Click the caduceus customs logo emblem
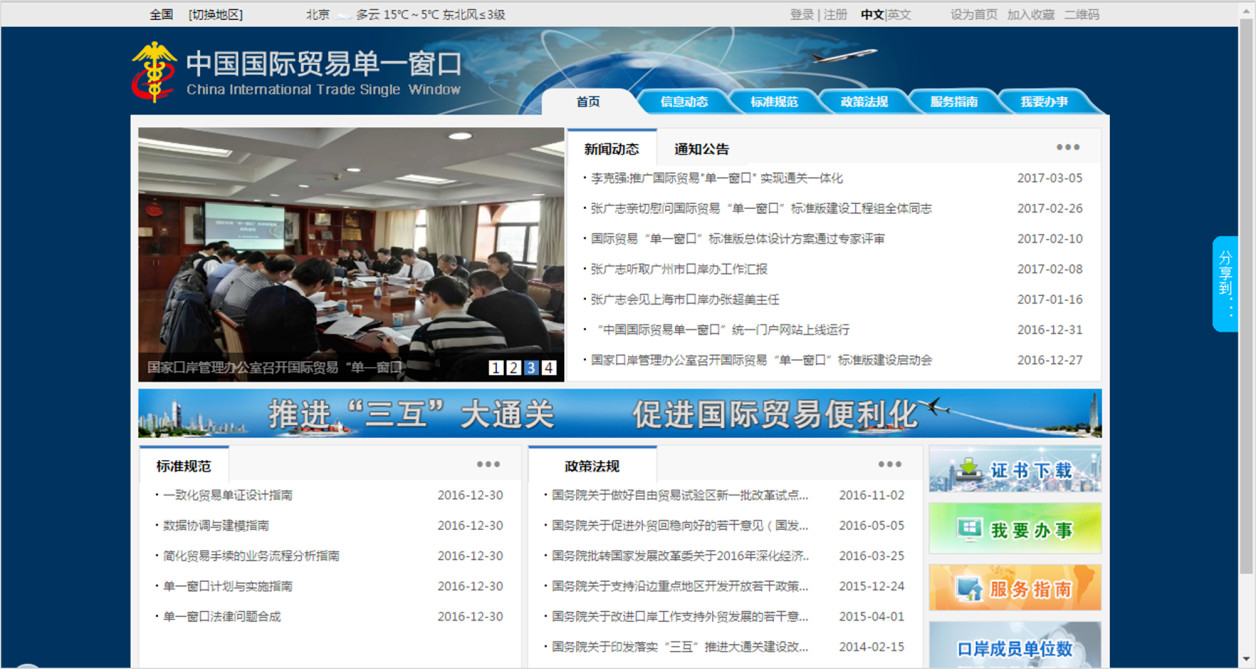The width and height of the screenshot is (1256, 669). click(x=154, y=71)
